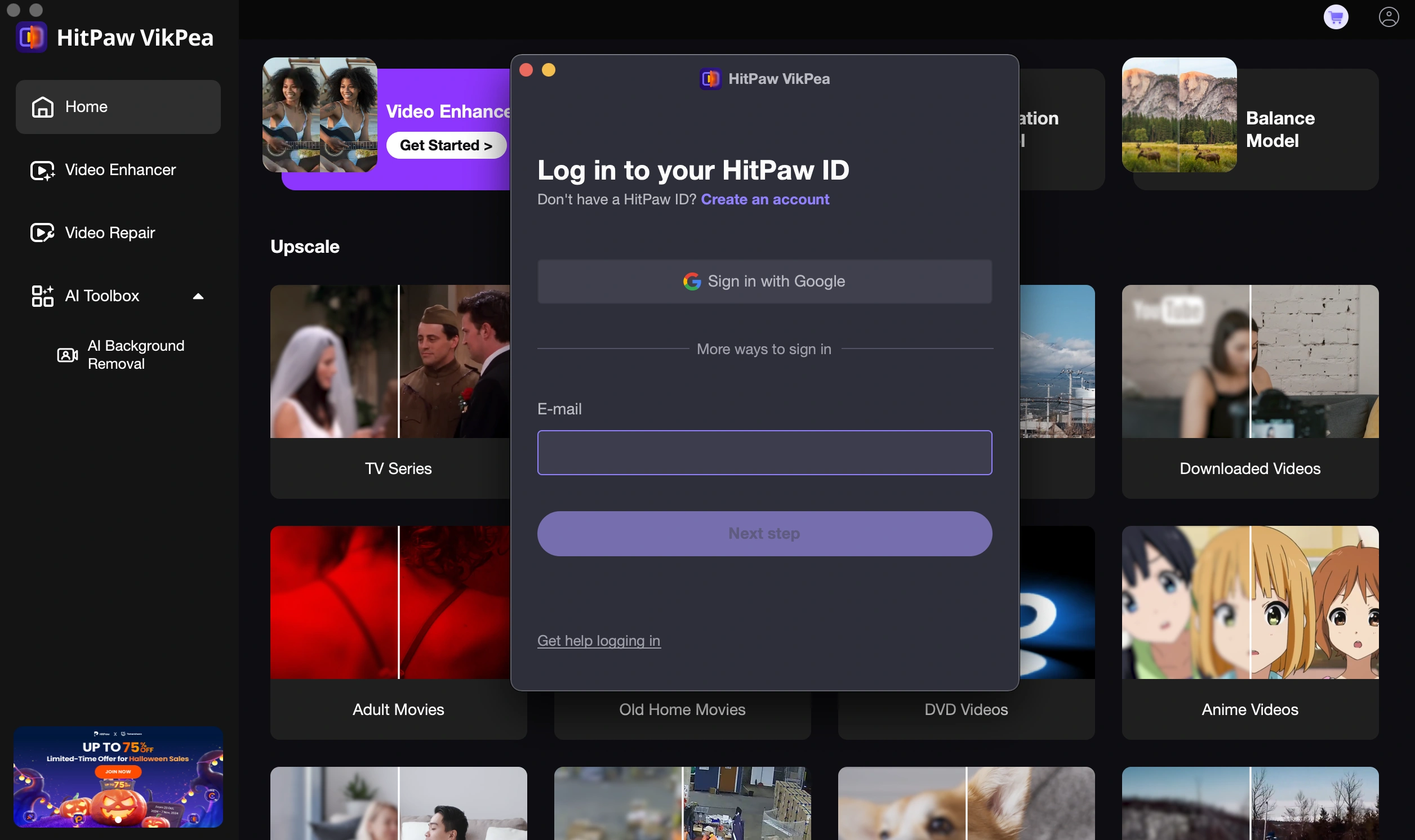Screen dimensions: 1415x840
Task: Open Video Enhancer from sidebar
Action: tap(118, 170)
